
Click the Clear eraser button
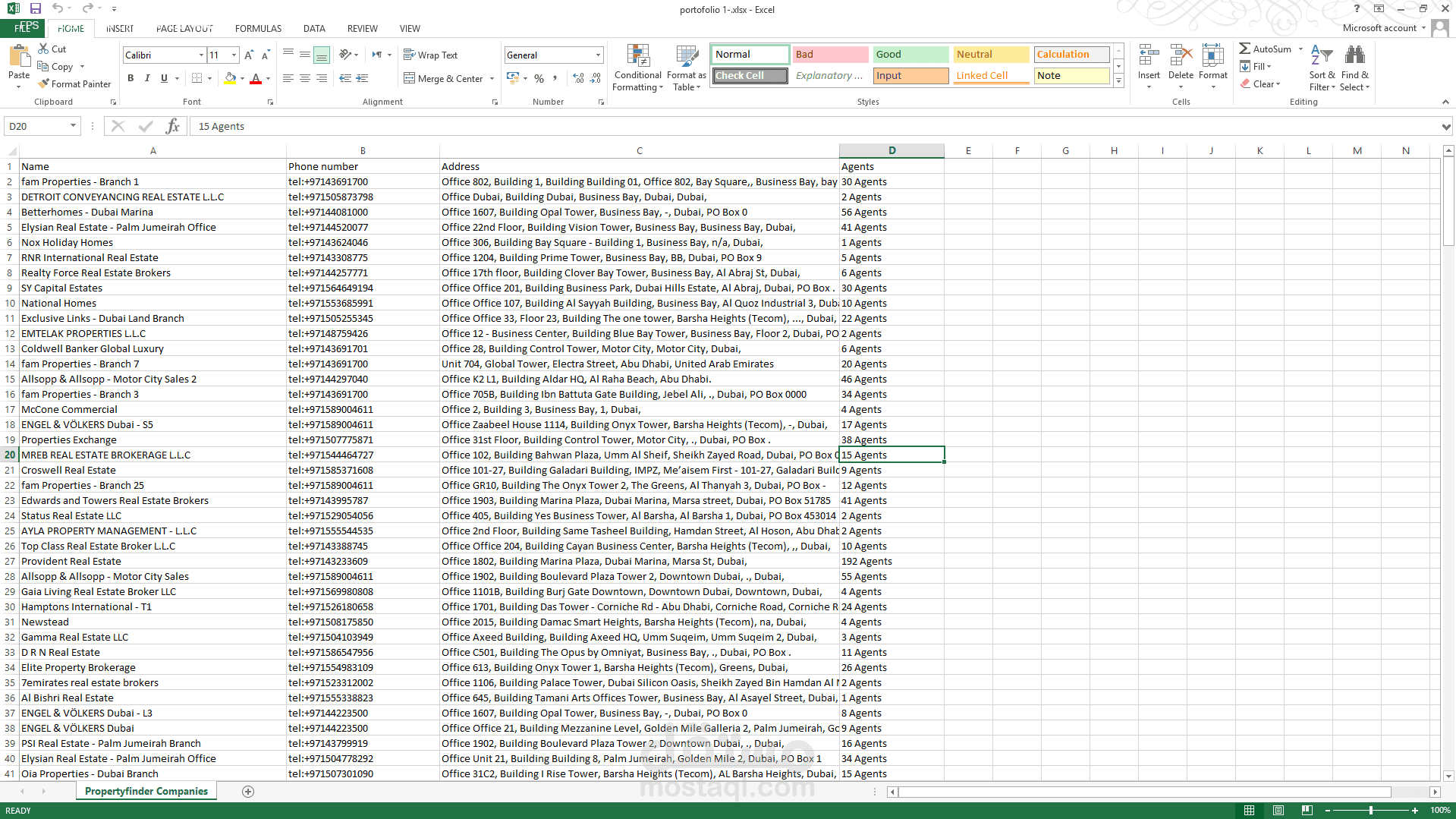[x=1259, y=83]
